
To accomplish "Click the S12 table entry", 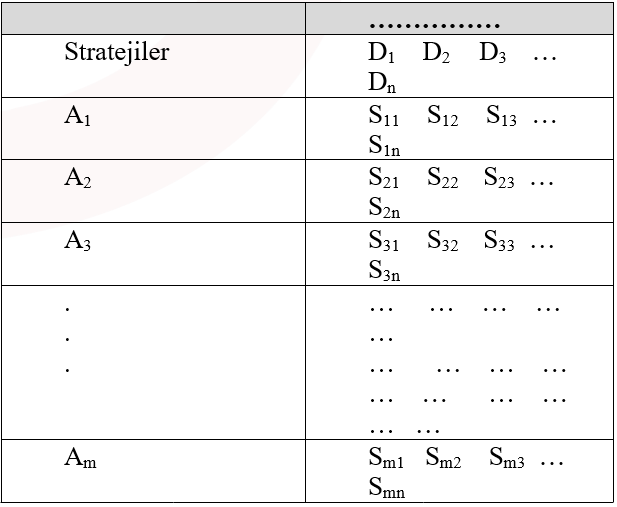I will point(442,118).
